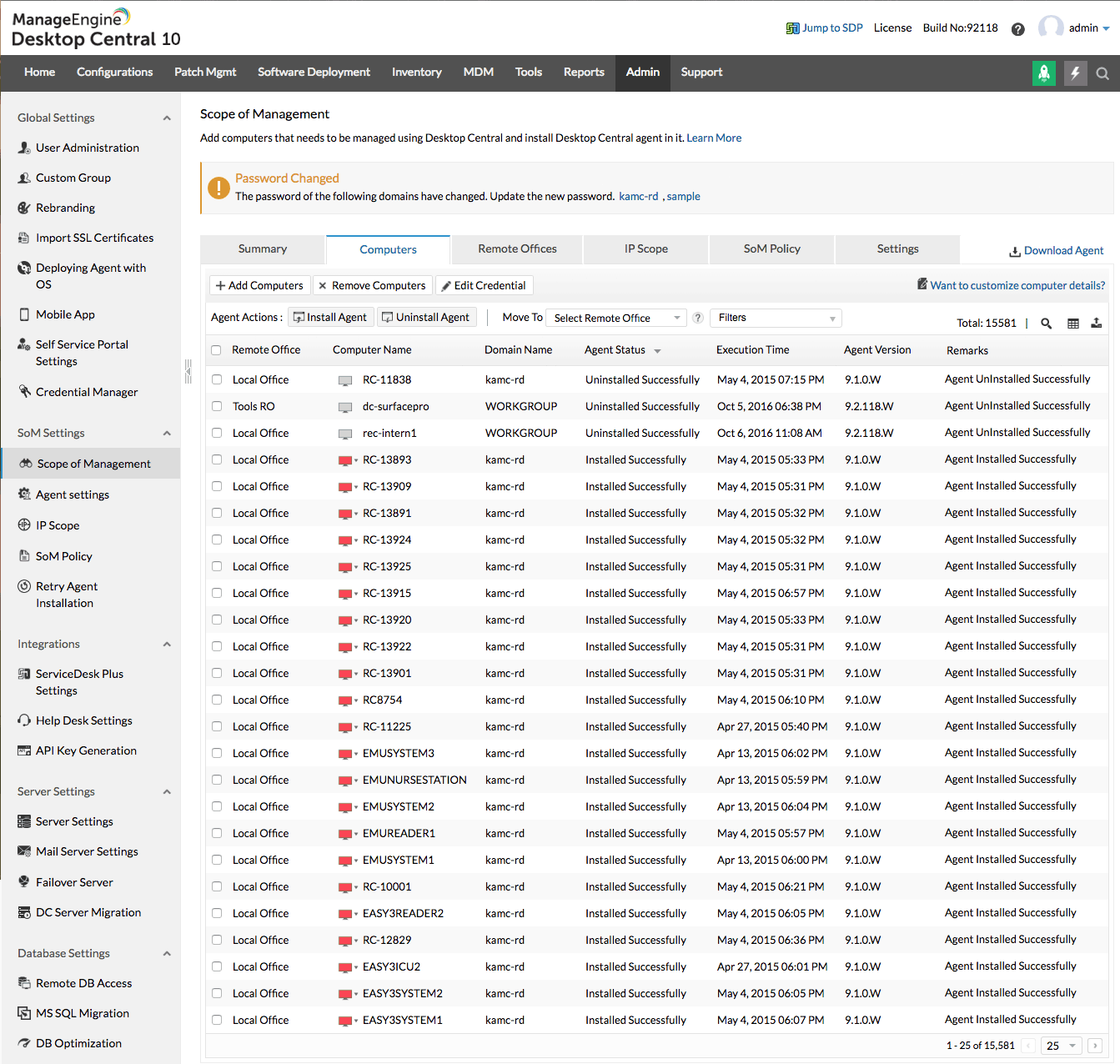1120x1064 pixels.
Task: Click the Remove Computers button
Action: click(x=372, y=285)
